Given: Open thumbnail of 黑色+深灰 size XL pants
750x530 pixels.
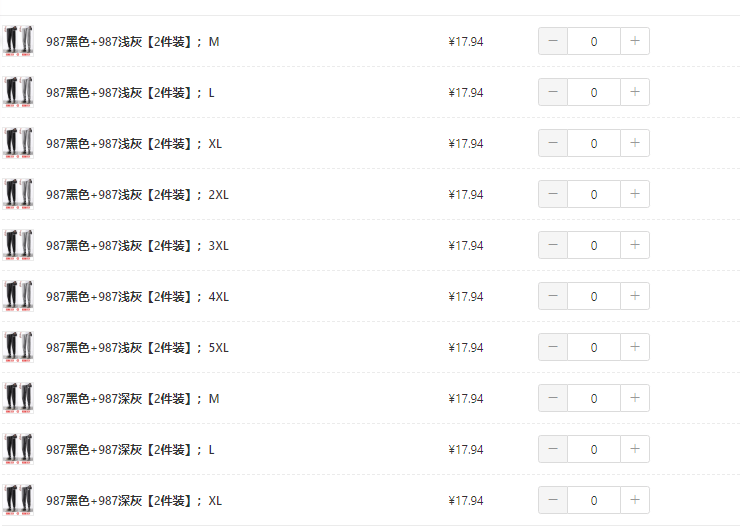Looking at the screenshot, I should [x=18, y=500].
